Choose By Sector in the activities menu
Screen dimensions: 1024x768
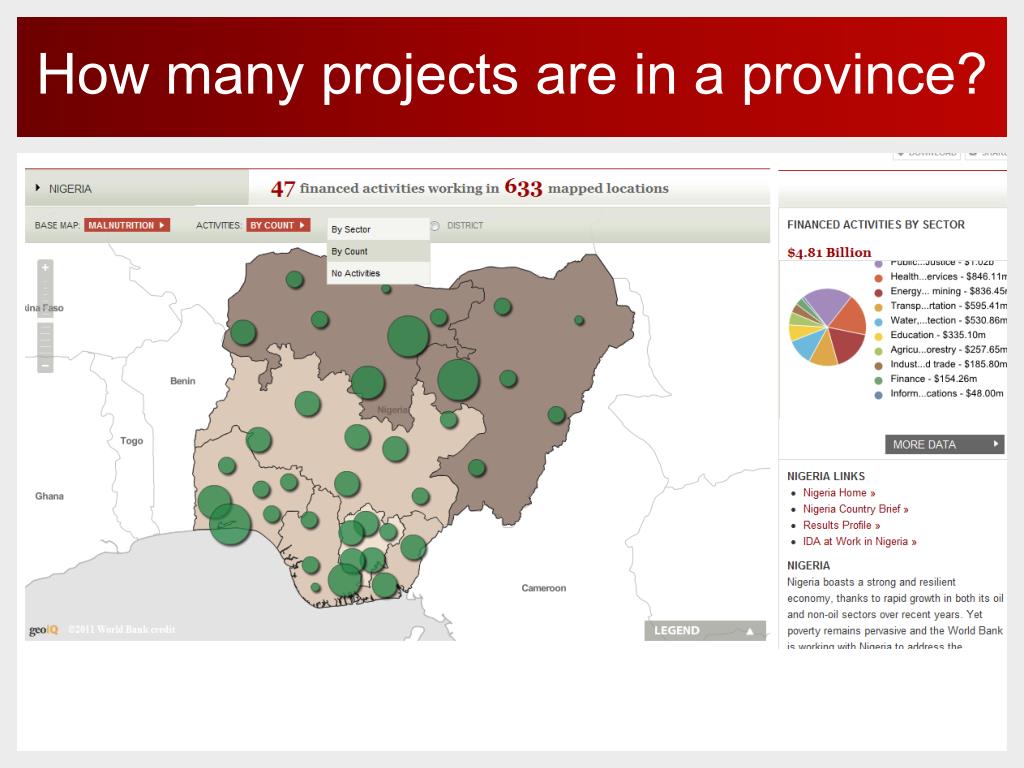(x=378, y=229)
